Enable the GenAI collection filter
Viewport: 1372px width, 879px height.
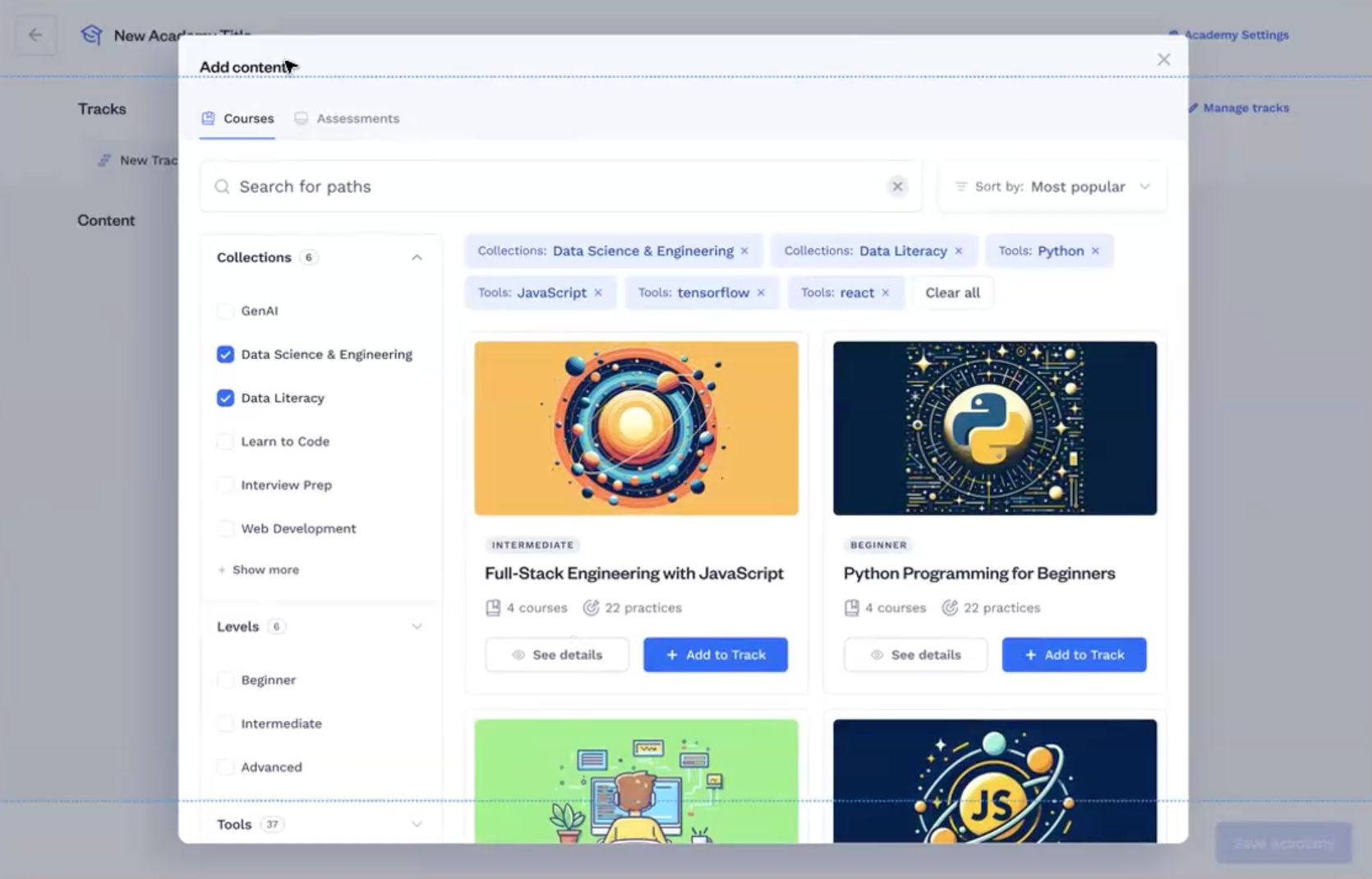click(x=226, y=311)
